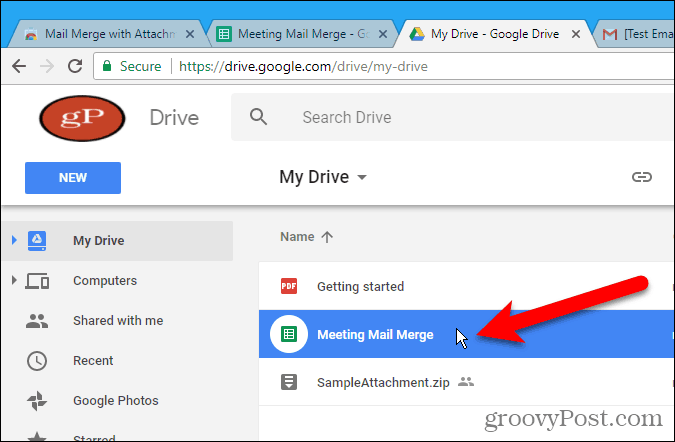Click the blue NEW button
The height and width of the screenshot is (442, 675).
(x=73, y=178)
